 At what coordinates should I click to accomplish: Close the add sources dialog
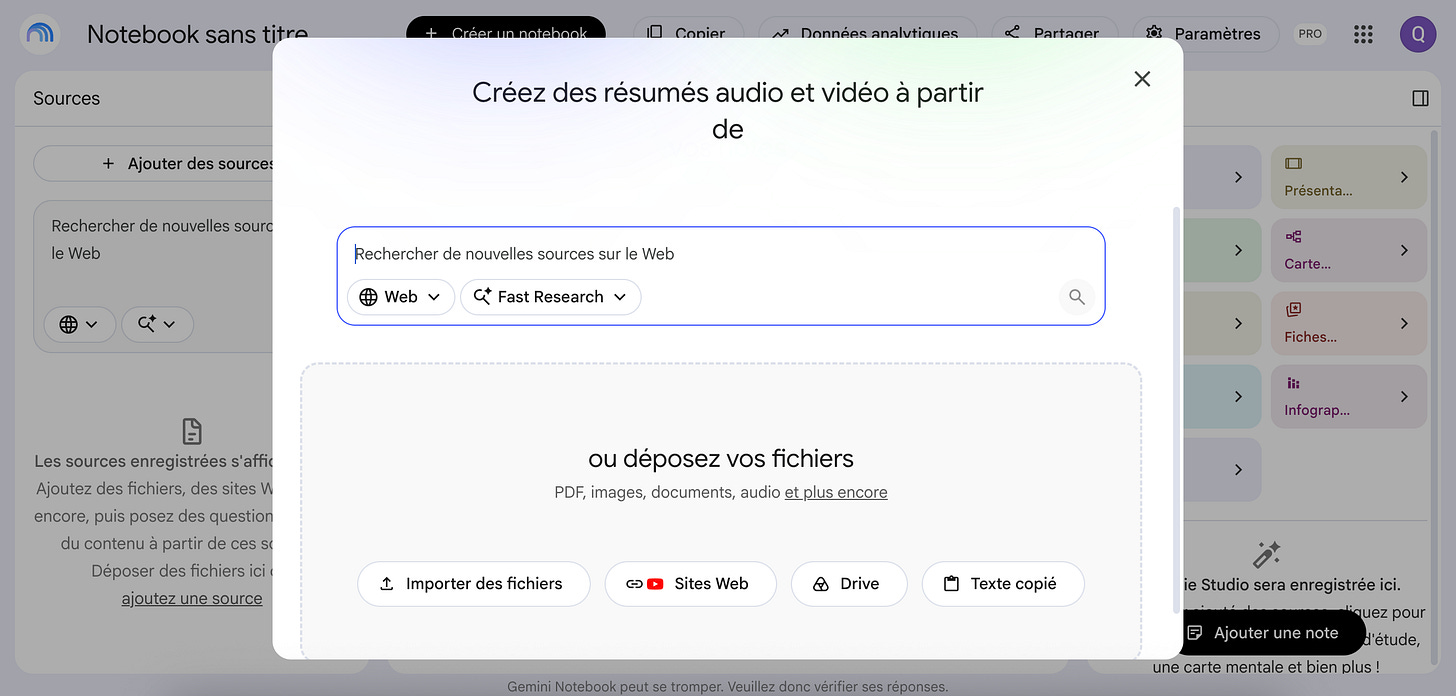point(1142,79)
